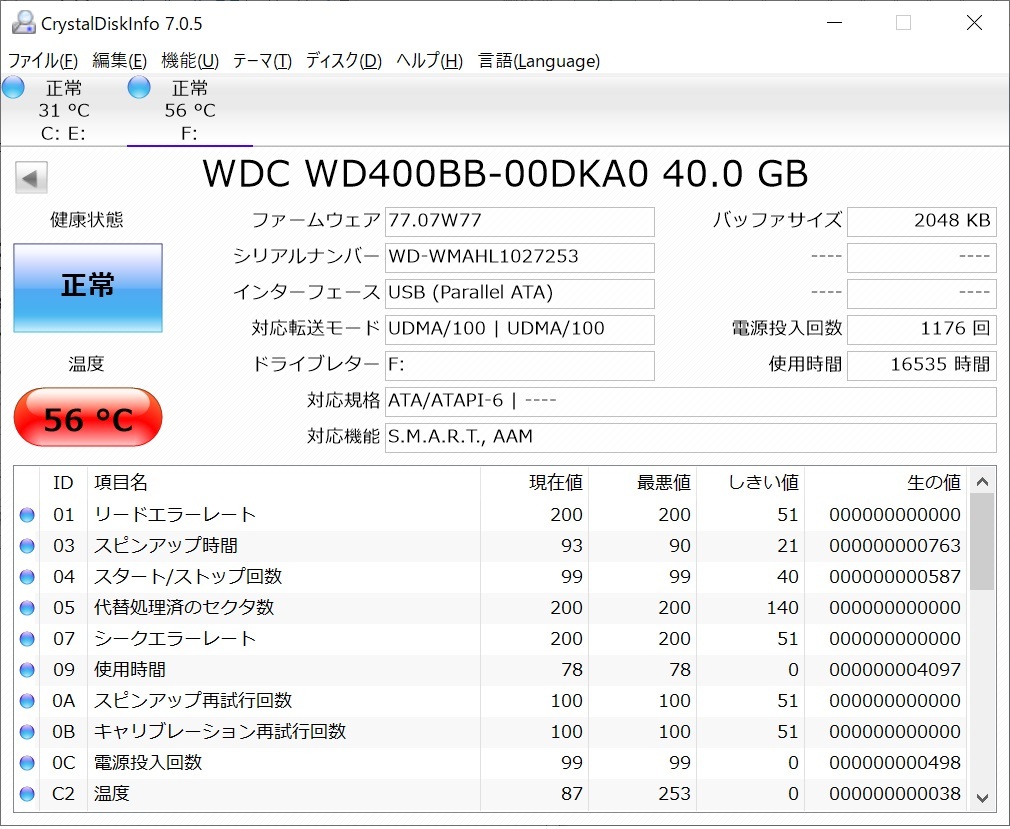The image size is (1010, 829).
Task: Click status dot for 04 スタート/ストップ回数
Action: (x=27, y=576)
